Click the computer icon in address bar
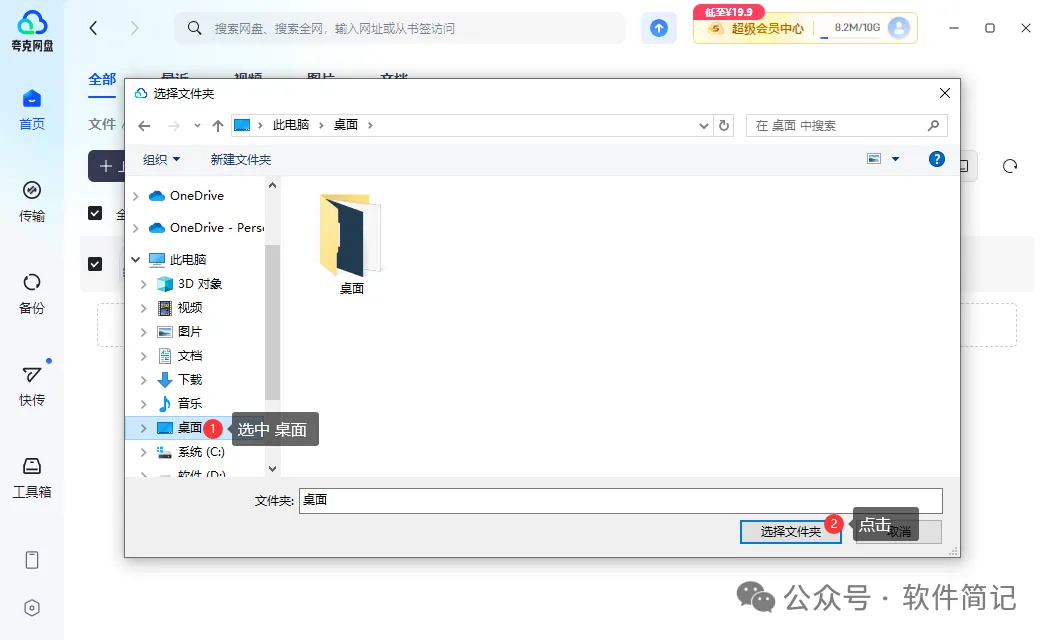The image size is (1050, 640). pos(242,125)
